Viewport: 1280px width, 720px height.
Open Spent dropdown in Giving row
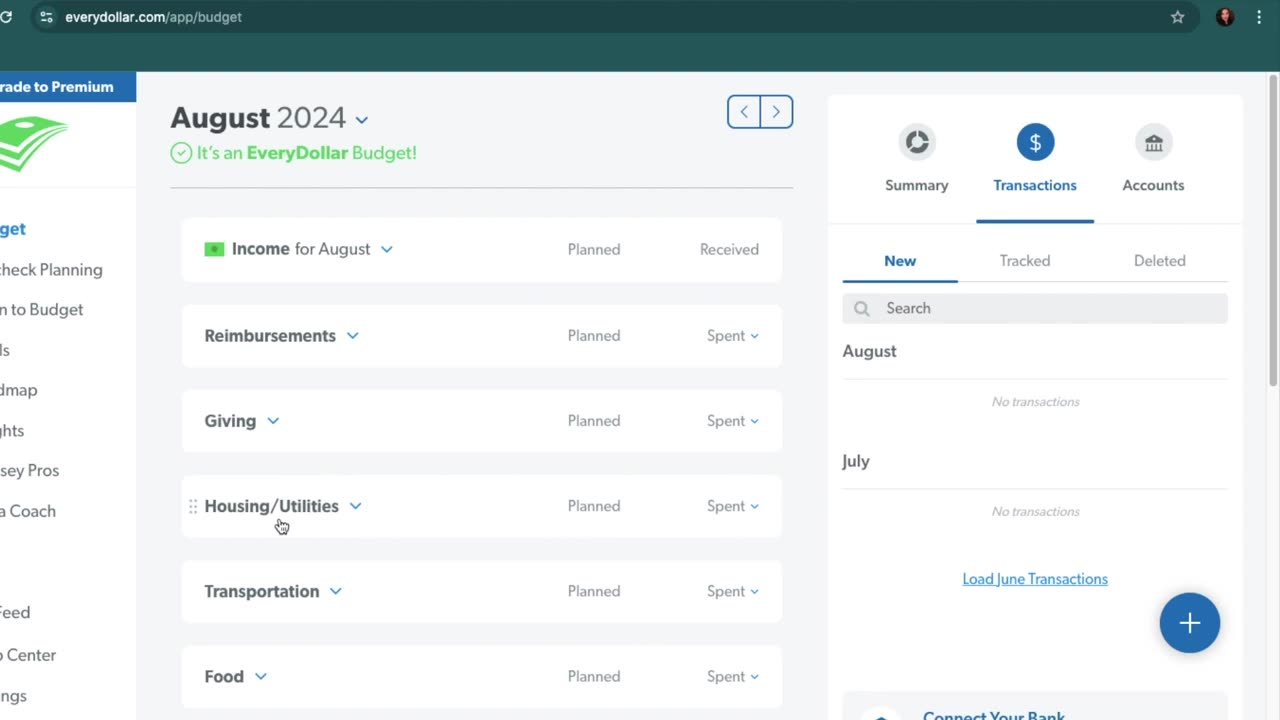733,421
